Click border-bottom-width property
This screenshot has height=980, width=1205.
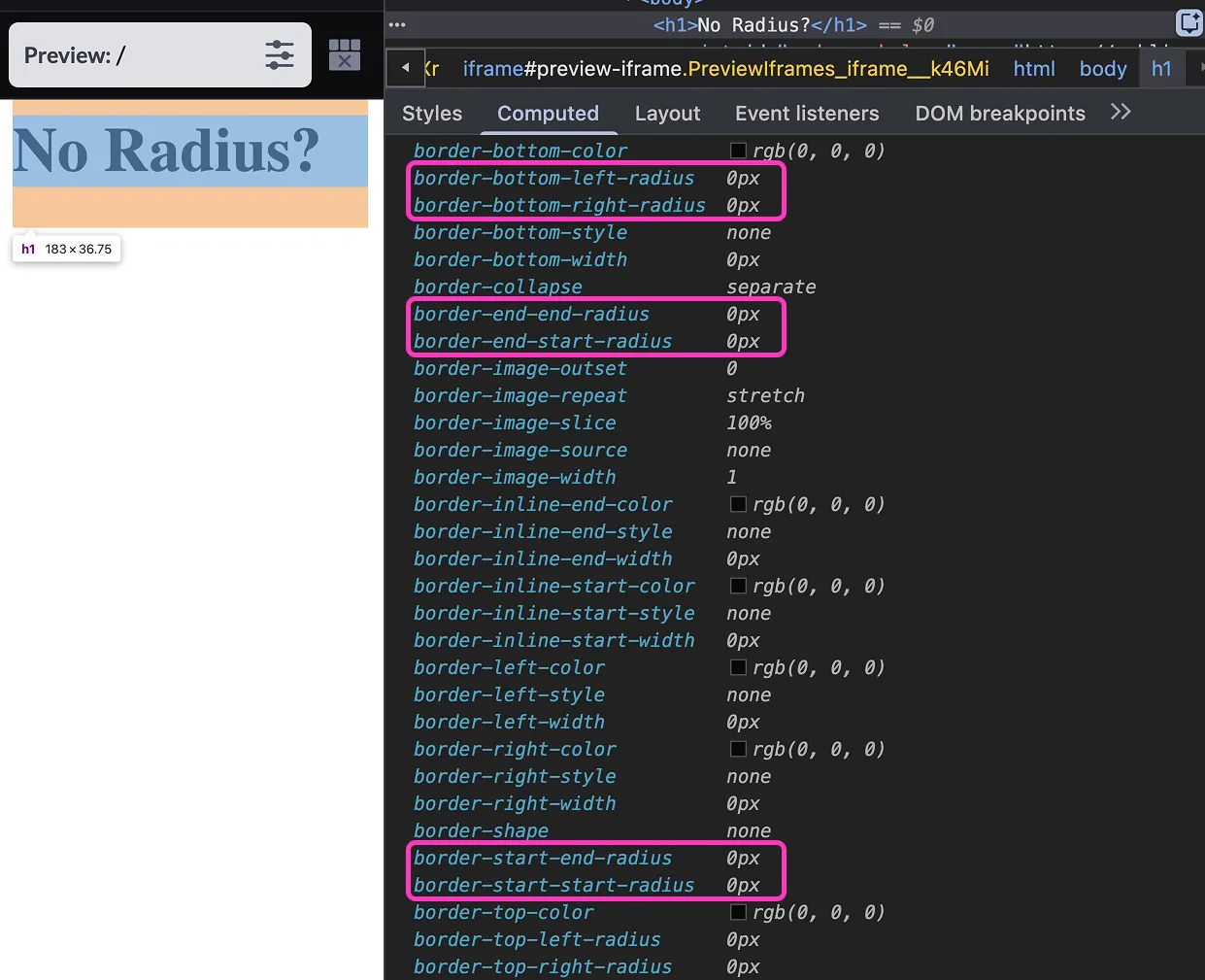click(520, 259)
